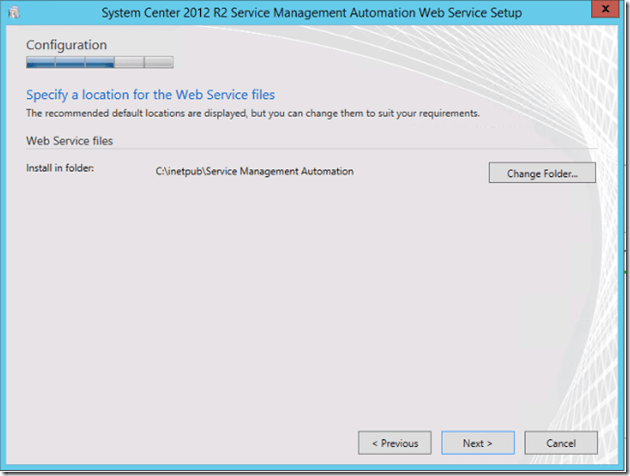Click the third filled progress bar segment
The width and height of the screenshot is (630, 476).
click(99, 62)
